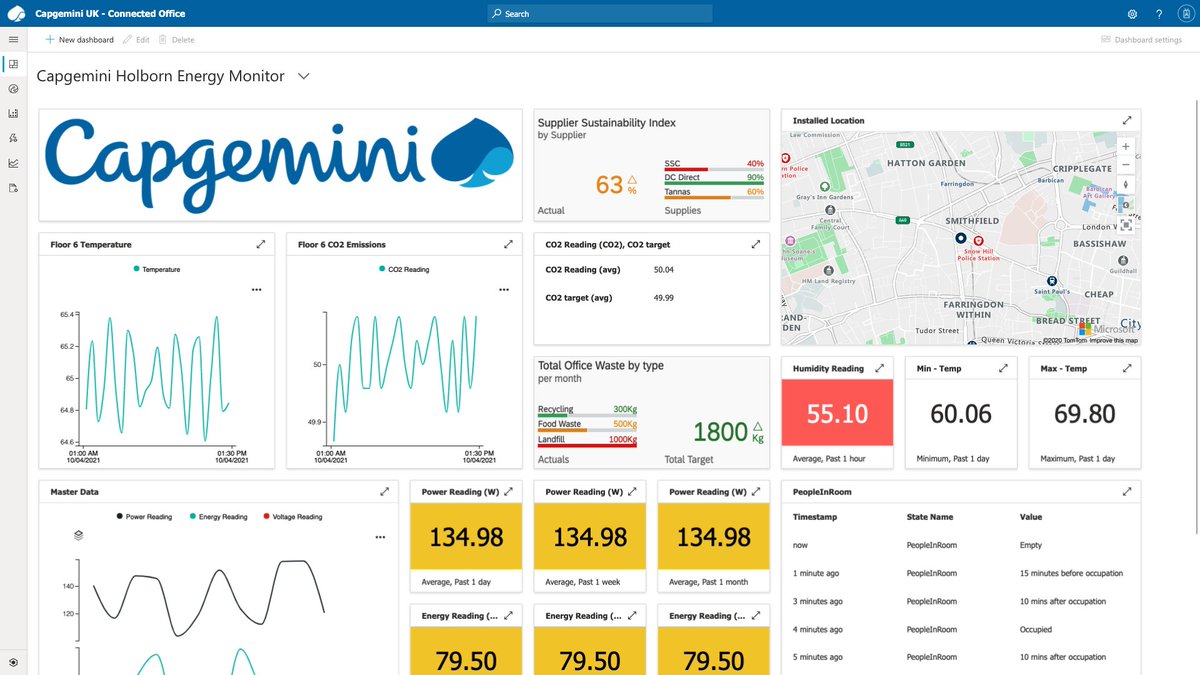1200x675 pixels.
Task: Toggle the hamburger navigation menu
Action: click(13, 39)
